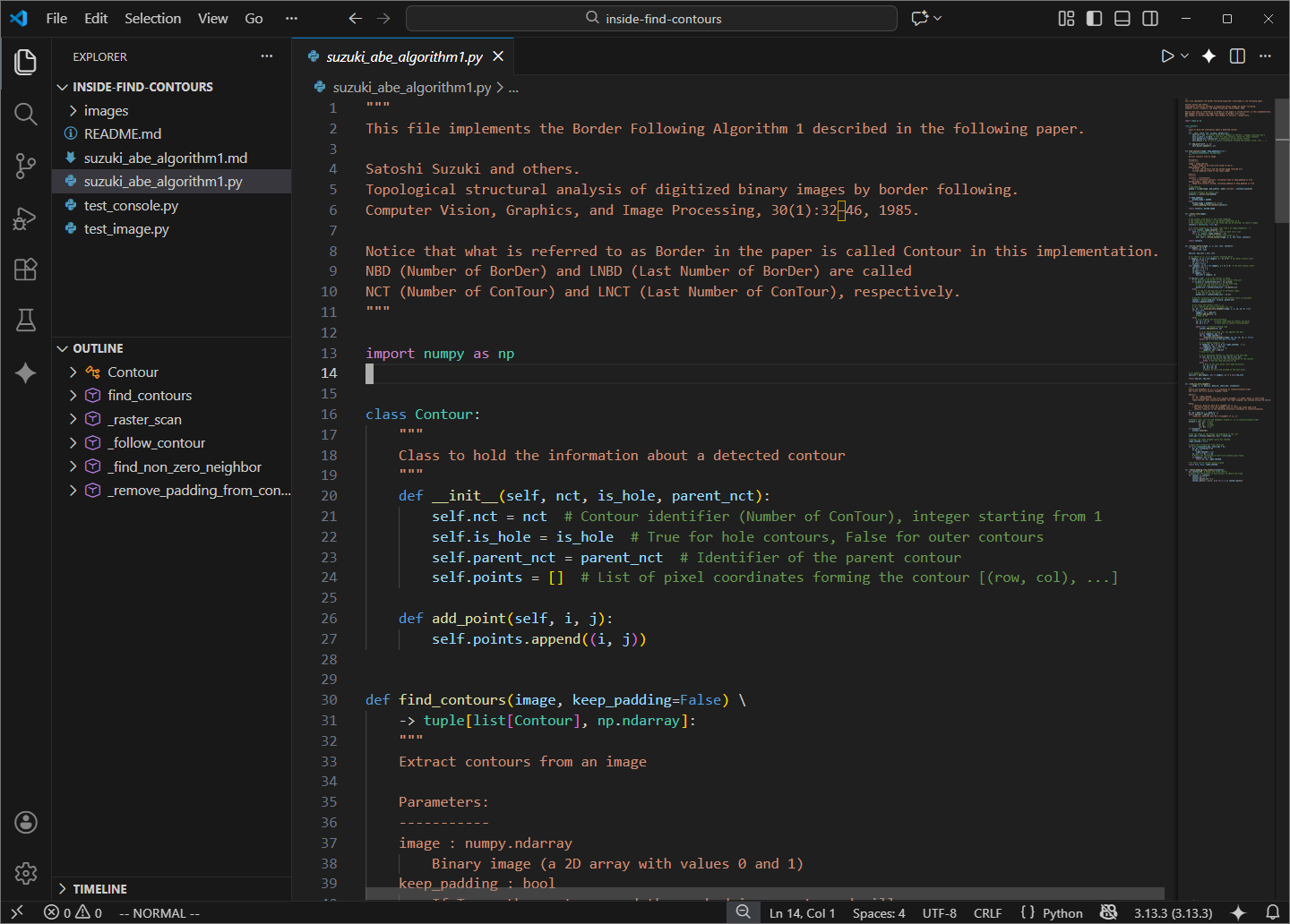Open the Extensions view
This screenshot has width=1290, height=924.
tap(26, 269)
